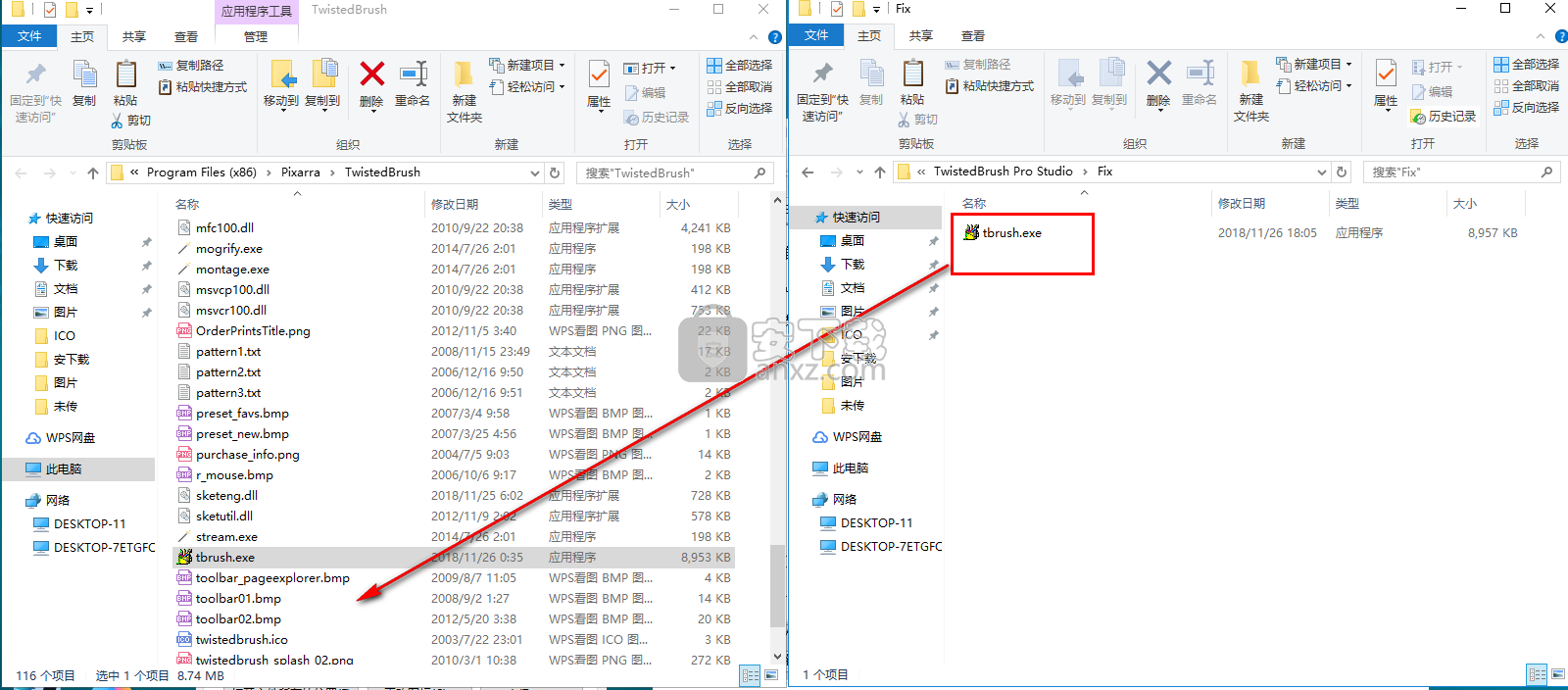
Task: Open View (查看) tab in TwistedBrush window
Action: (186, 37)
